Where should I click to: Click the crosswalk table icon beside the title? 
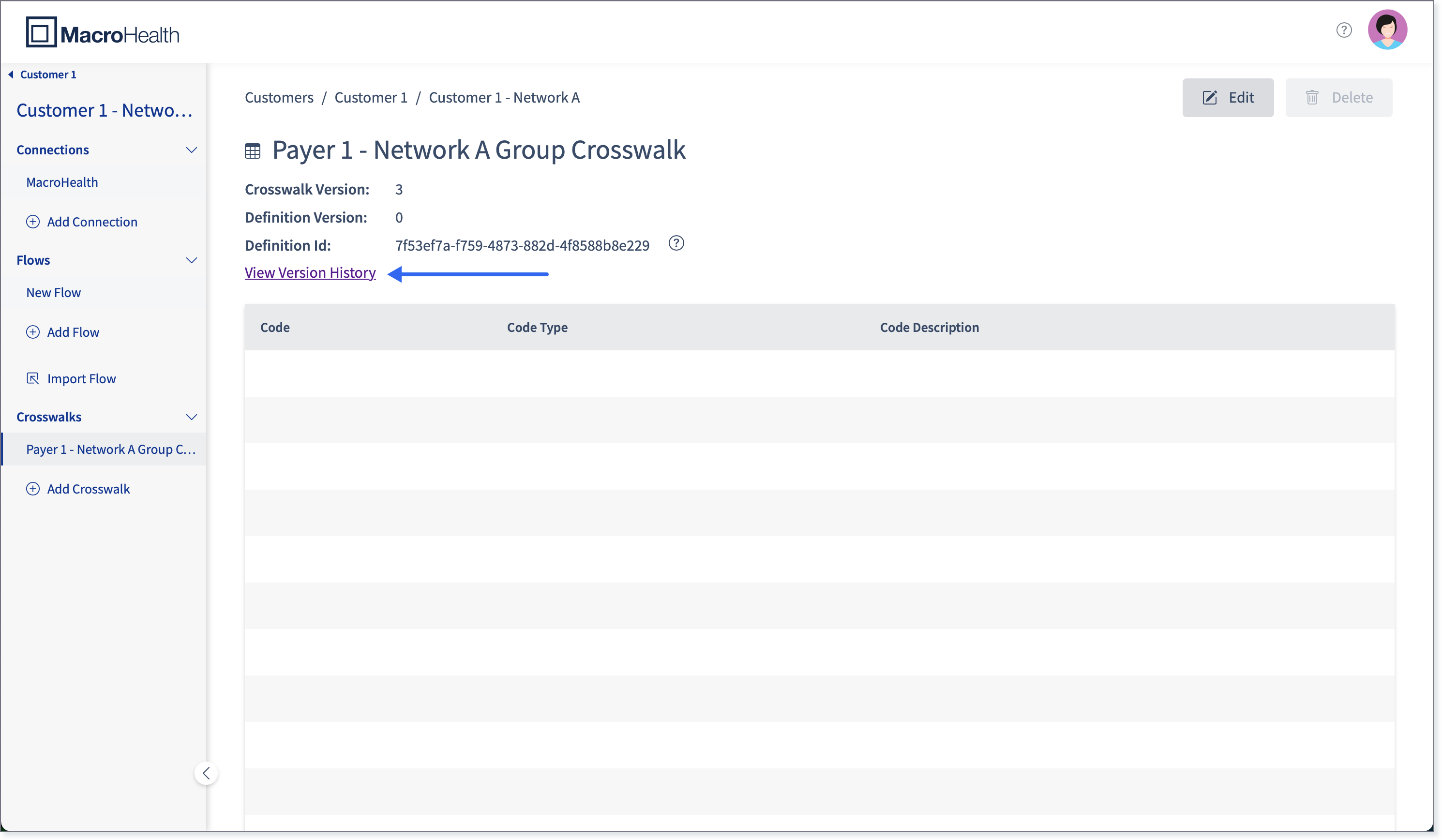(x=253, y=151)
